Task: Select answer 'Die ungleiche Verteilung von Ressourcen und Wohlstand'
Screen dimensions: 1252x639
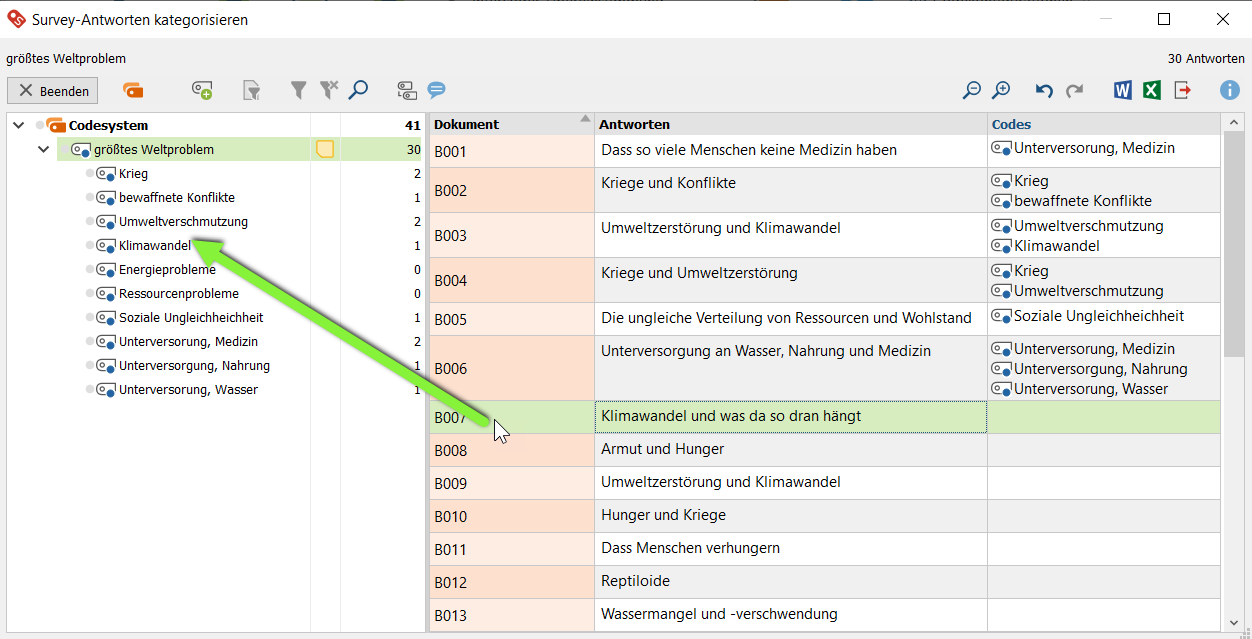Action: coord(786,318)
